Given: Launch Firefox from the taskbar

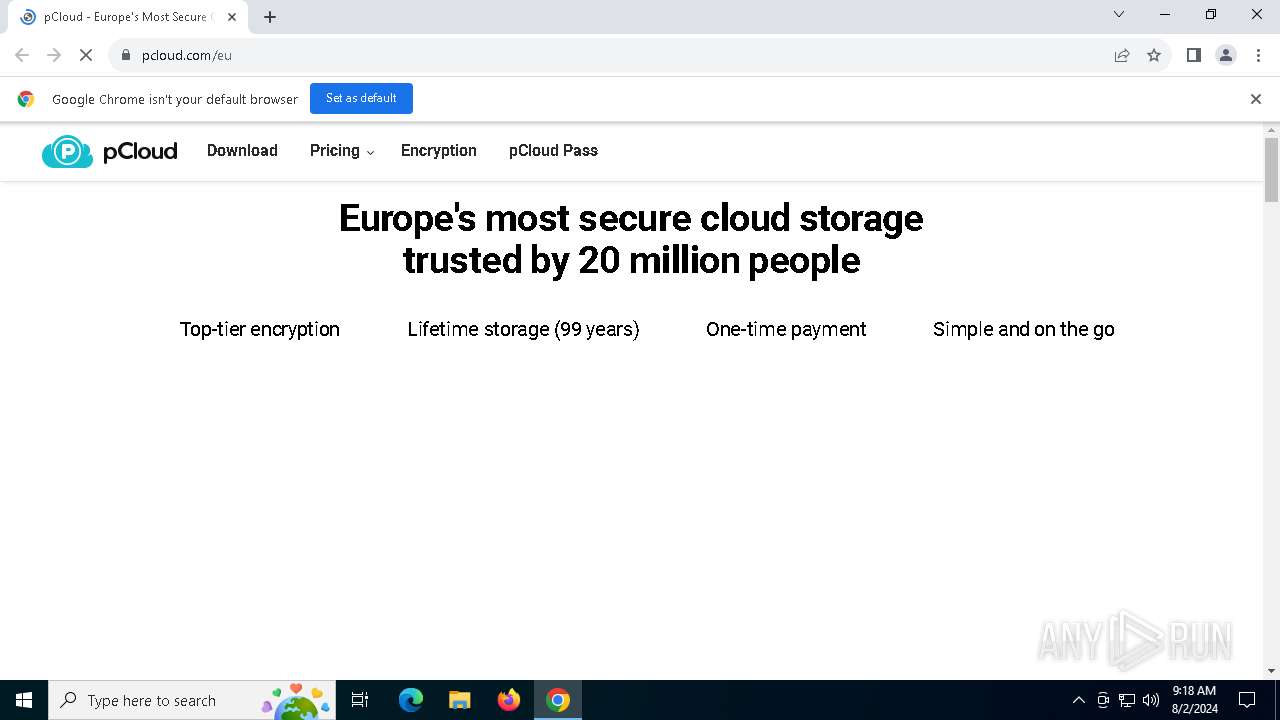Looking at the screenshot, I should pyautogui.click(x=509, y=700).
